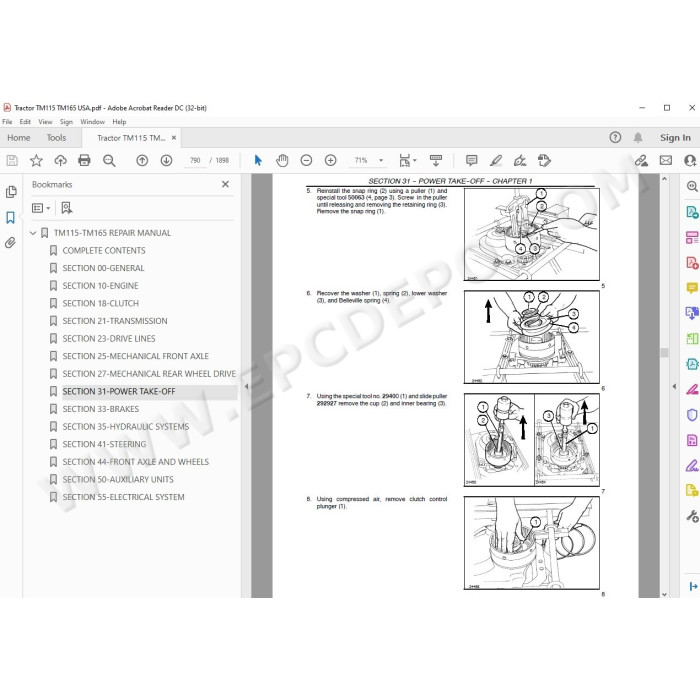Expand the right tools pane
The width and height of the screenshot is (700, 700).
(x=693, y=586)
